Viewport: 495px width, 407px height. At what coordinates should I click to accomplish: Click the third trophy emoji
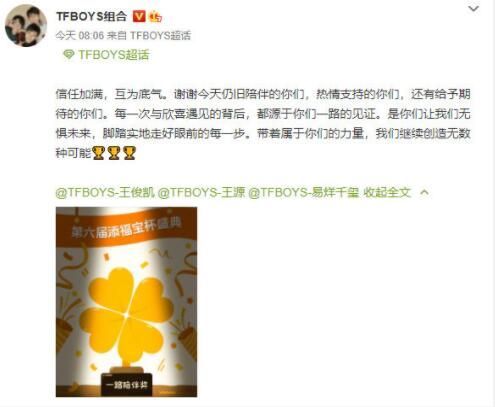click(x=129, y=153)
